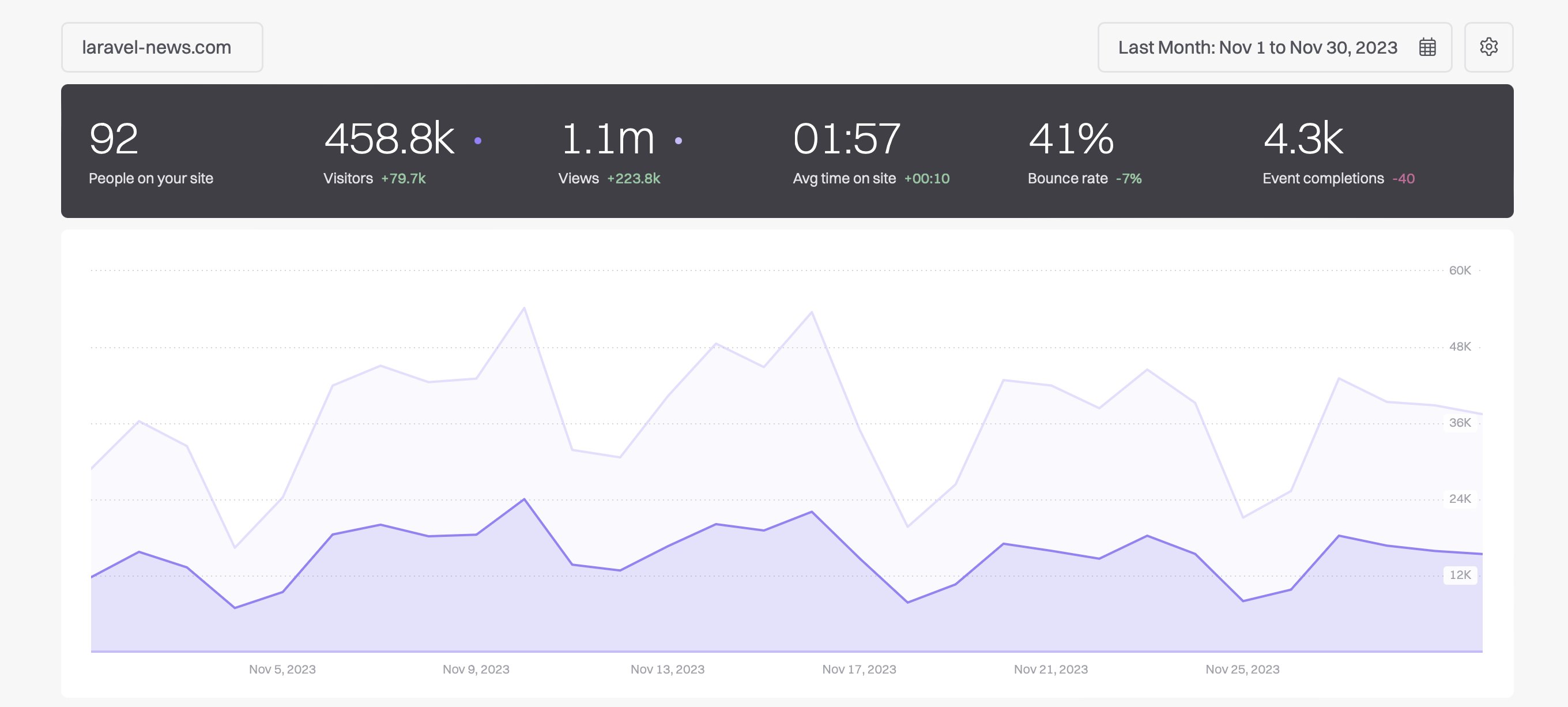Click the views line peak near Nov 10
This screenshot has height=707, width=1568.
pos(524,308)
